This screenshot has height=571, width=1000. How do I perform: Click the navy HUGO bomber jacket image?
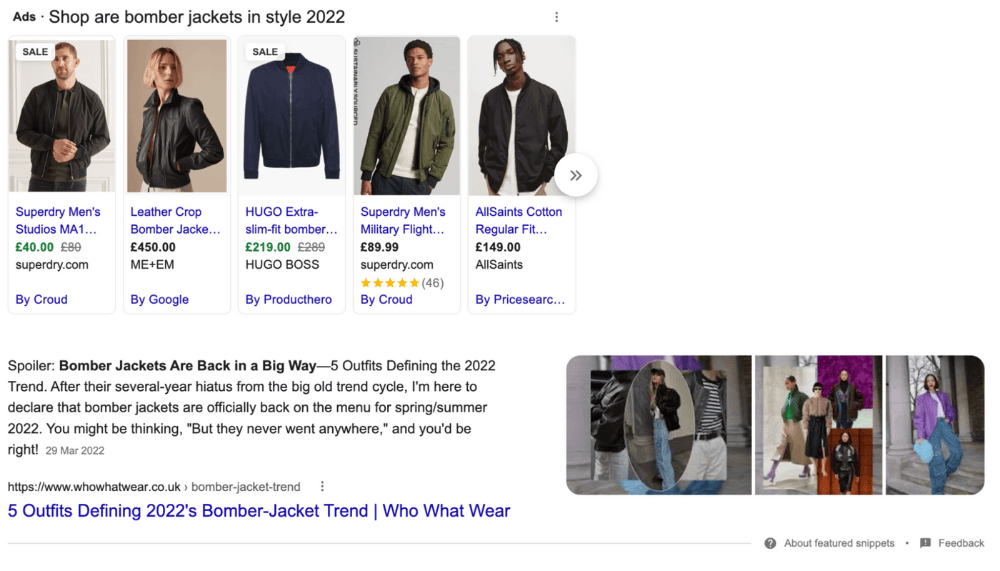[x=291, y=115]
